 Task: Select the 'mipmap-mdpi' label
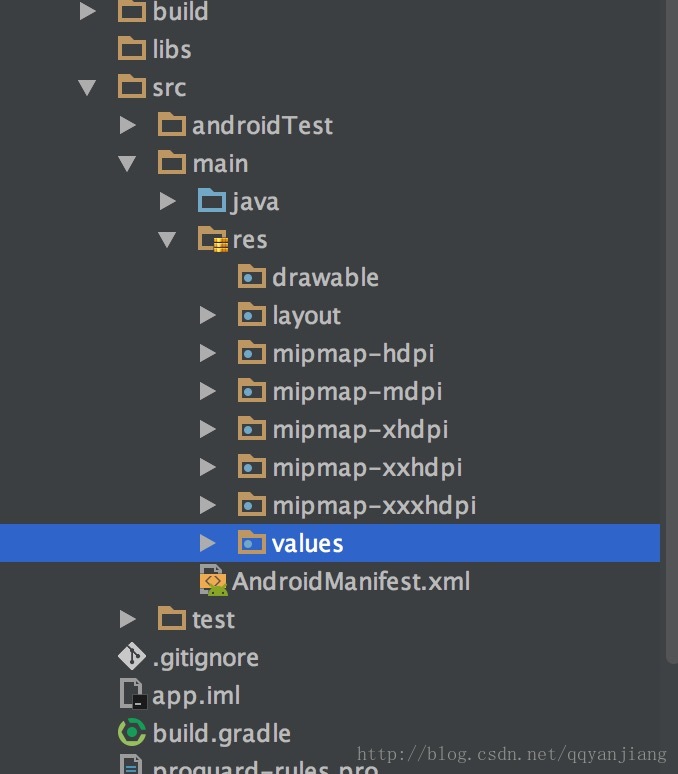point(357,392)
